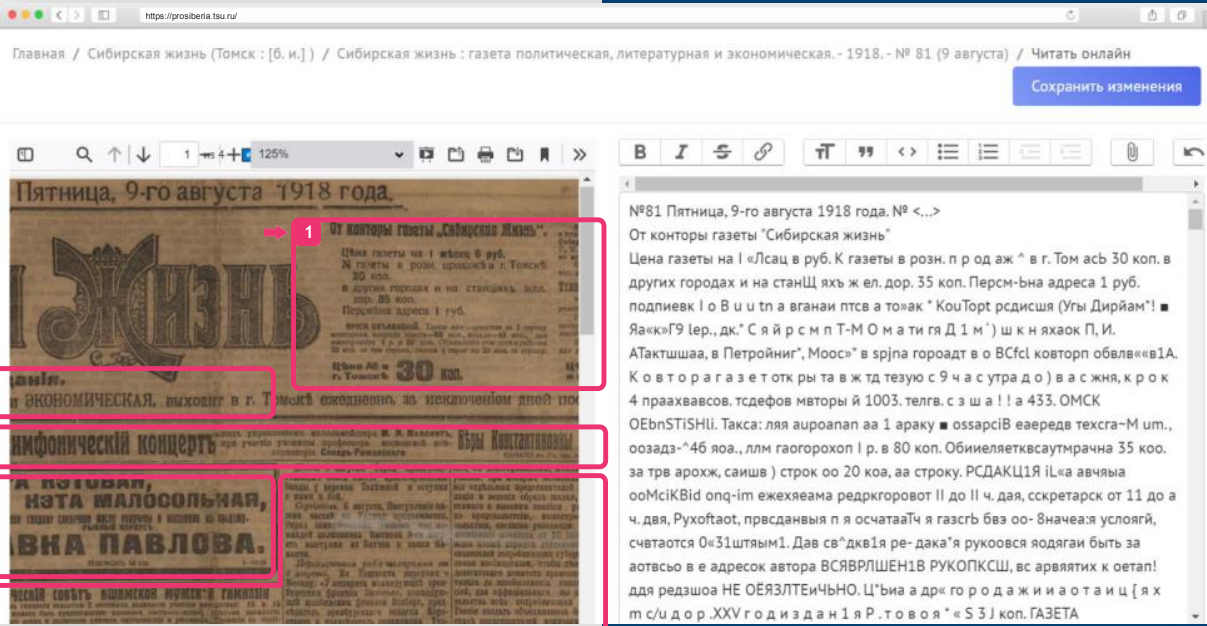Toggle the PDF viewer sidebar
1207x626 pixels.
click(26, 154)
